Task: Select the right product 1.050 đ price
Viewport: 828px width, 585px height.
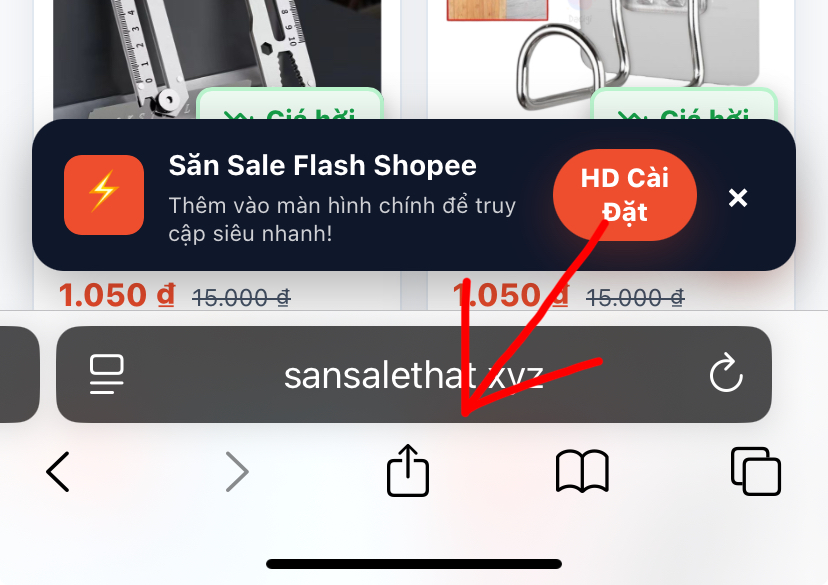Action: 511,295
